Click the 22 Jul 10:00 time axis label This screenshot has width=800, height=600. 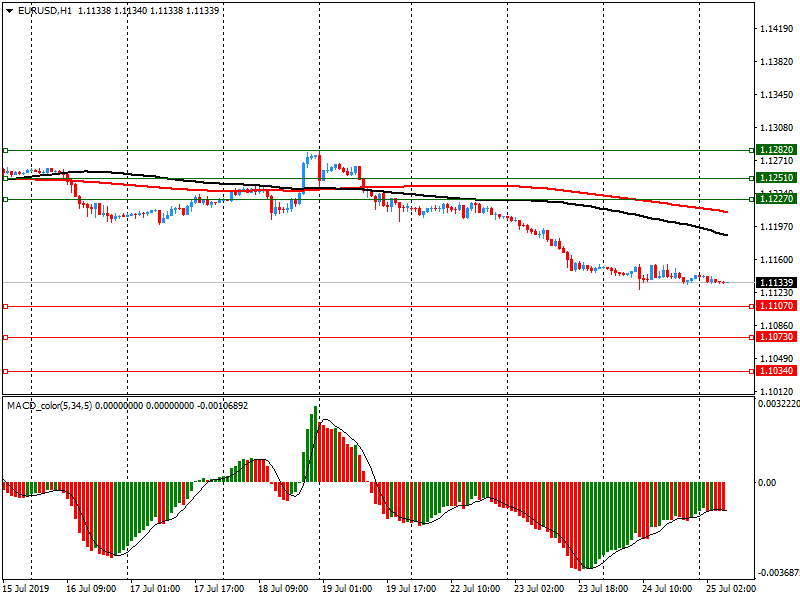[x=474, y=589]
